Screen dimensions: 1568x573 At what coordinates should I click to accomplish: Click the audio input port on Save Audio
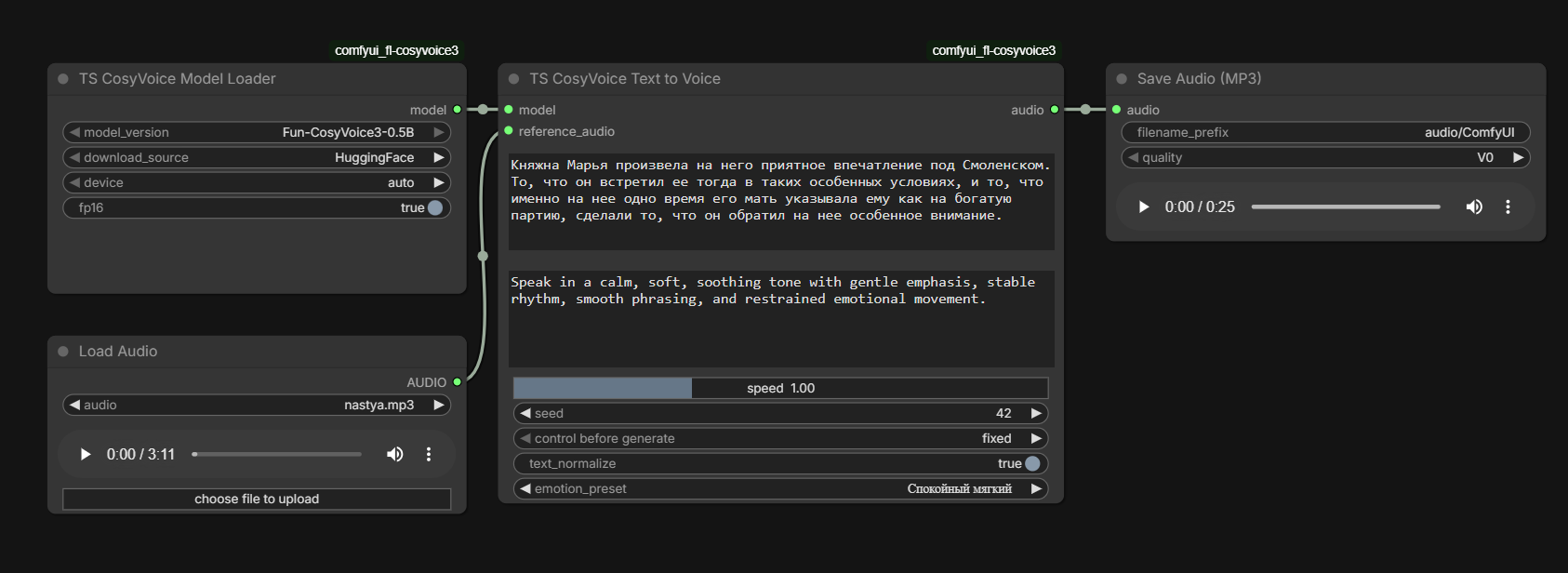coord(1116,110)
